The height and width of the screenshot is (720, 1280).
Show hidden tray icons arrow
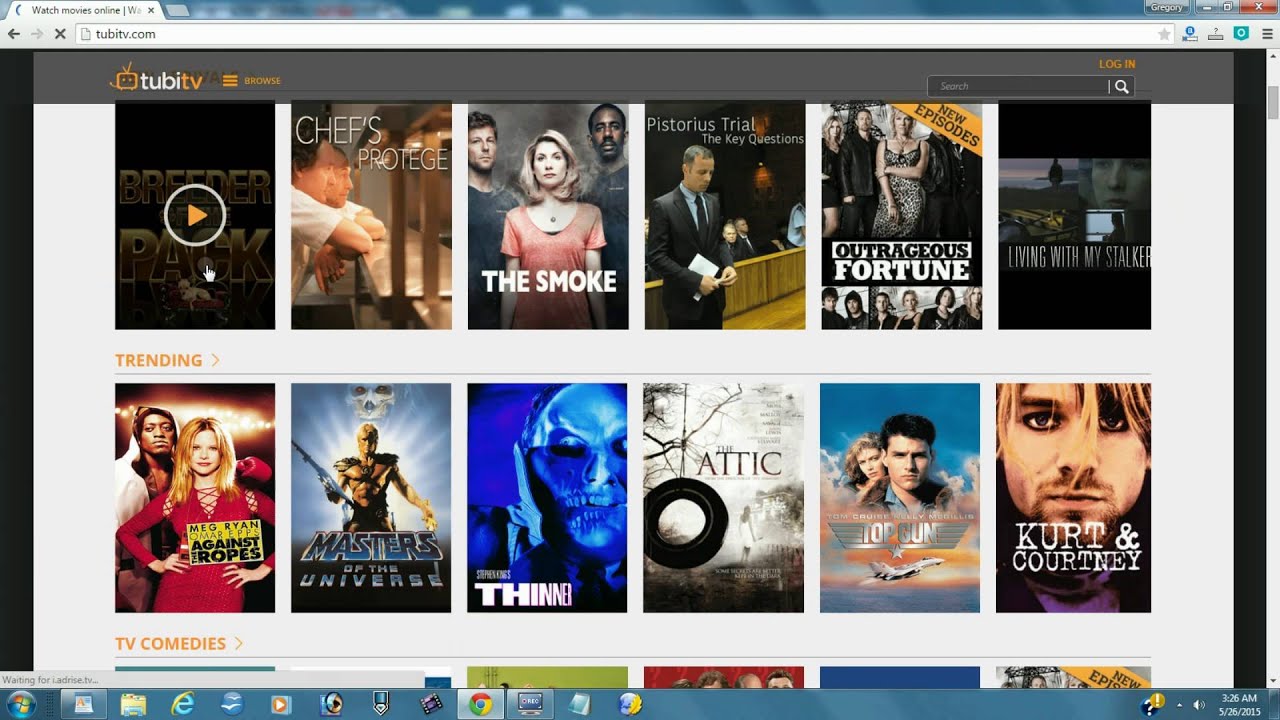click(x=1178, y=705)
